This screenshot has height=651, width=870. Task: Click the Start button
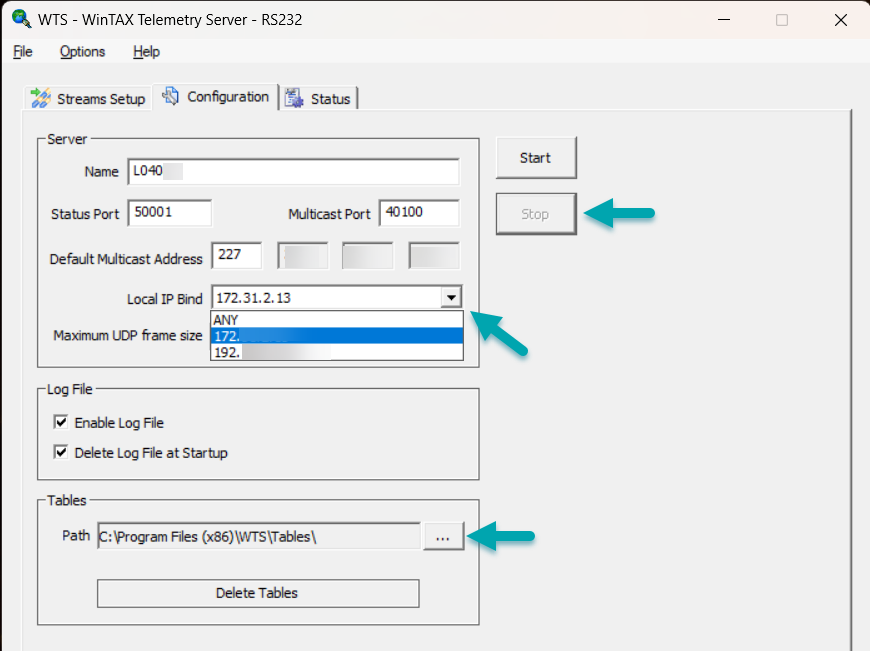536,158
